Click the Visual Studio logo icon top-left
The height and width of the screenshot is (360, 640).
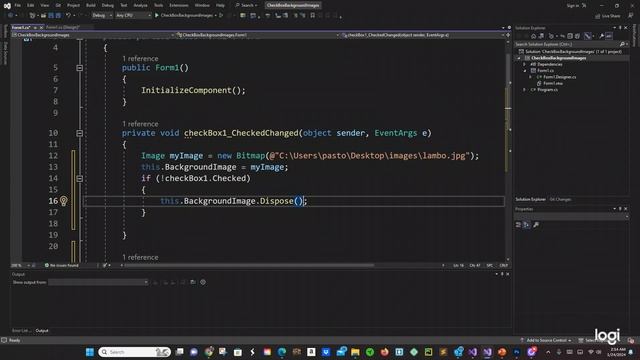(x=7, y=6)
